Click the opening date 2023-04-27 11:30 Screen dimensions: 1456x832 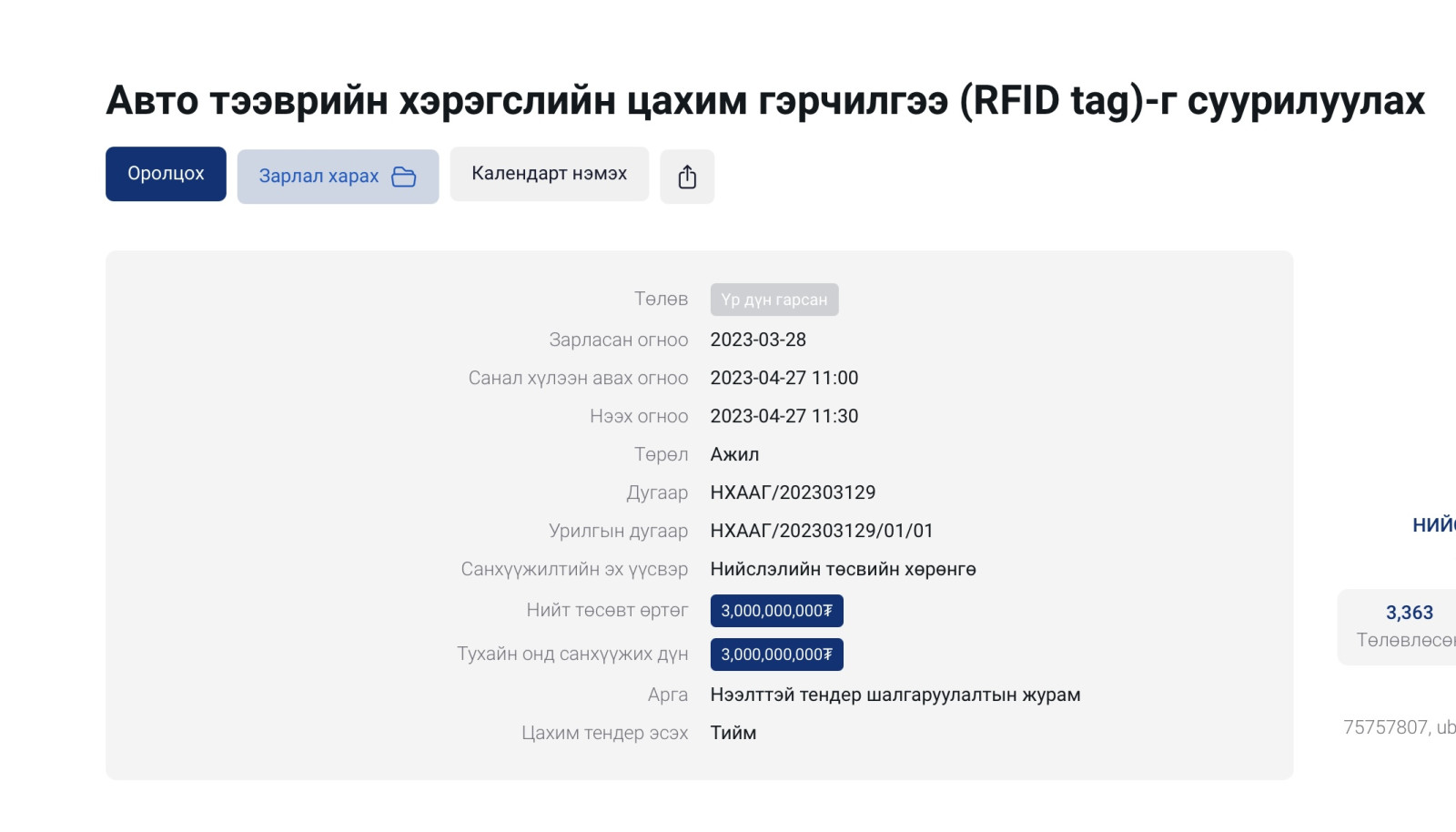pyautogui.click(x=784, y=416)
